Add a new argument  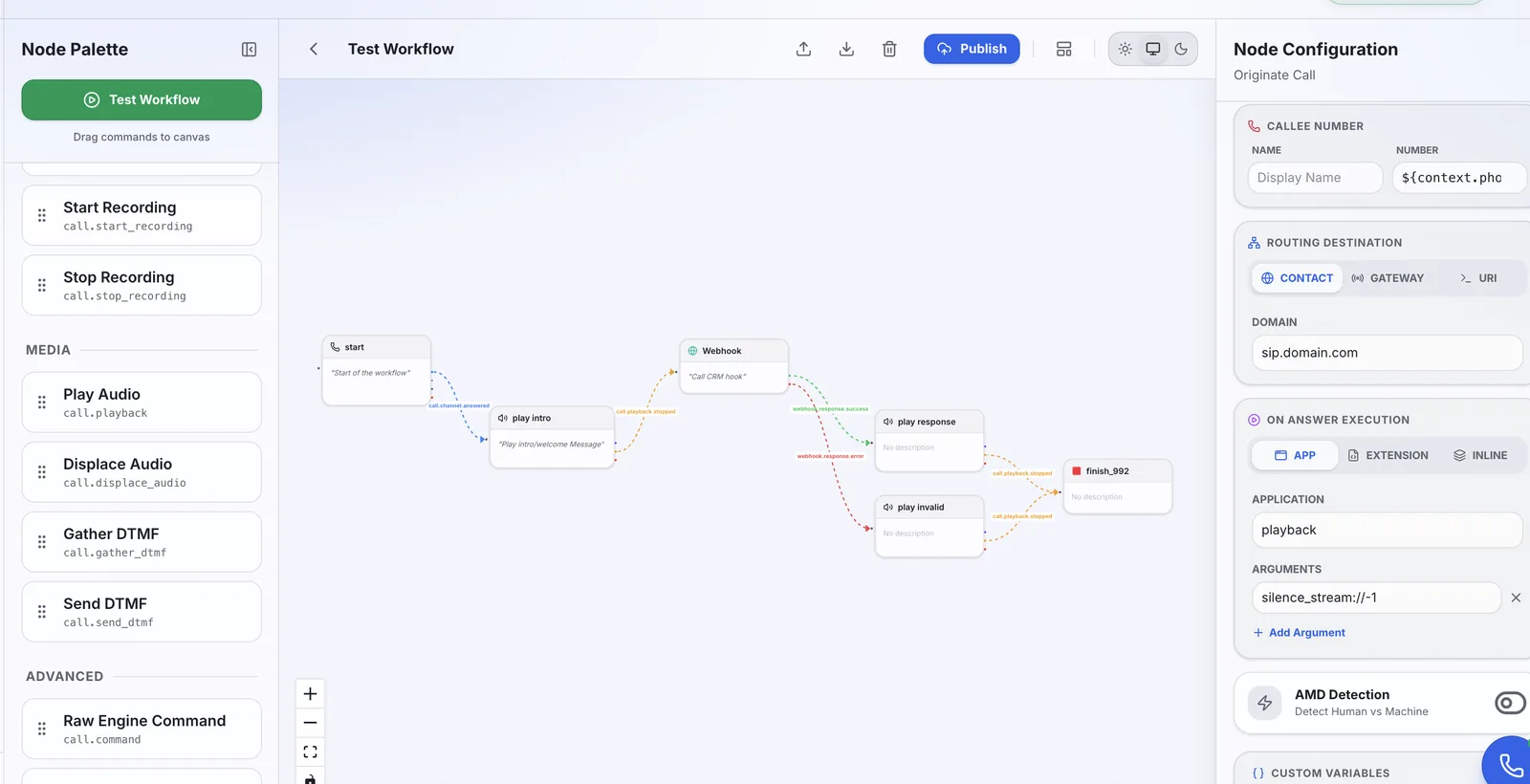tap(1299, 633)
